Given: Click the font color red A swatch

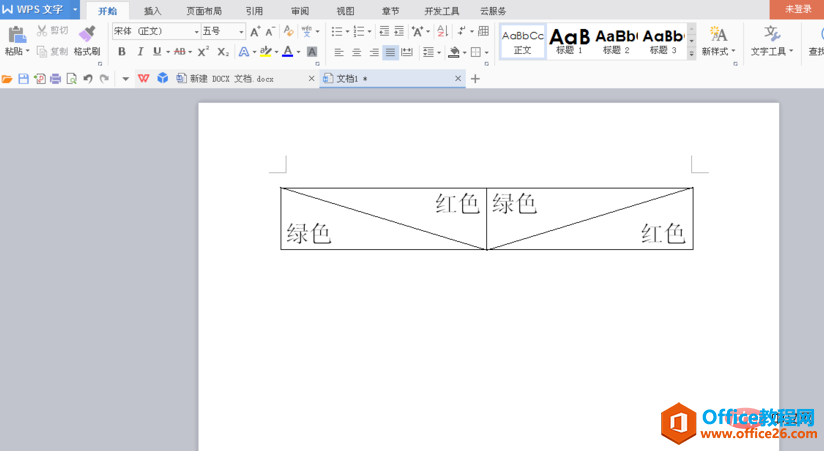Looking at the screenshot, I should click(287, 52).
